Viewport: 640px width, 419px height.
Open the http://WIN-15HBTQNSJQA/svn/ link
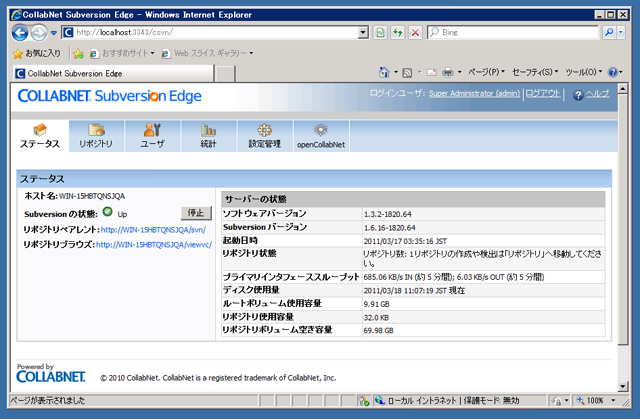pyautogui.click(x=153, y=230)
